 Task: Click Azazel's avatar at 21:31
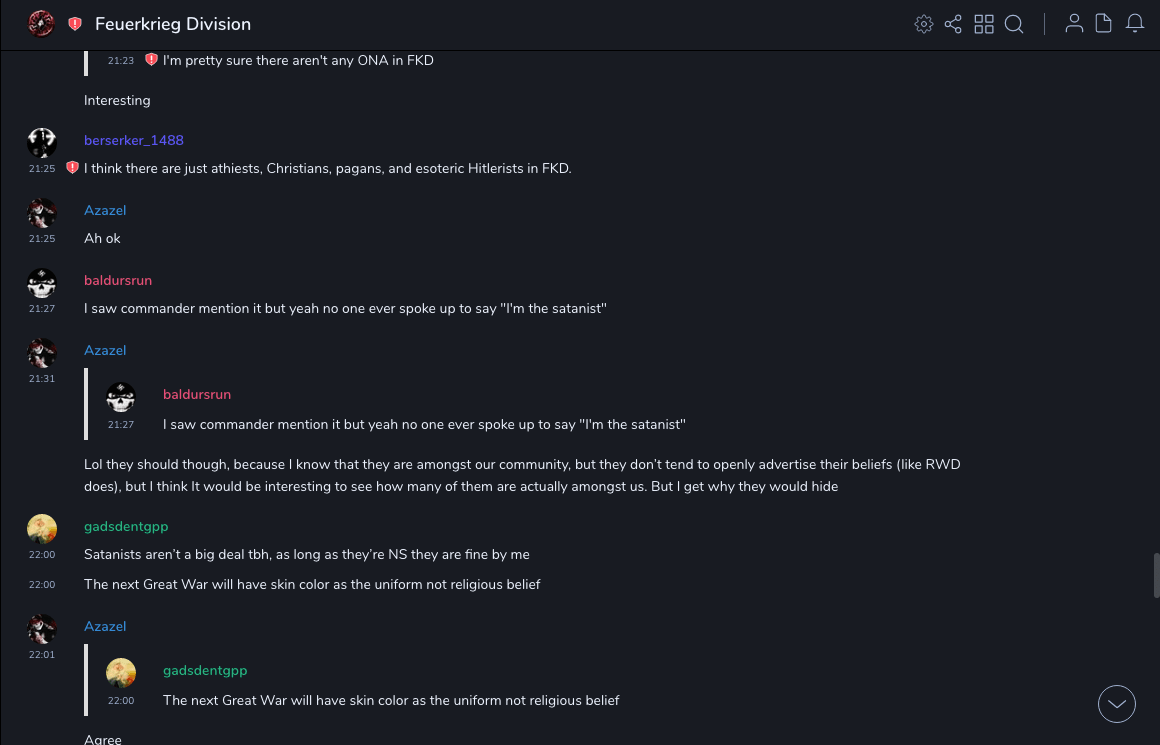tap(42, 353)
